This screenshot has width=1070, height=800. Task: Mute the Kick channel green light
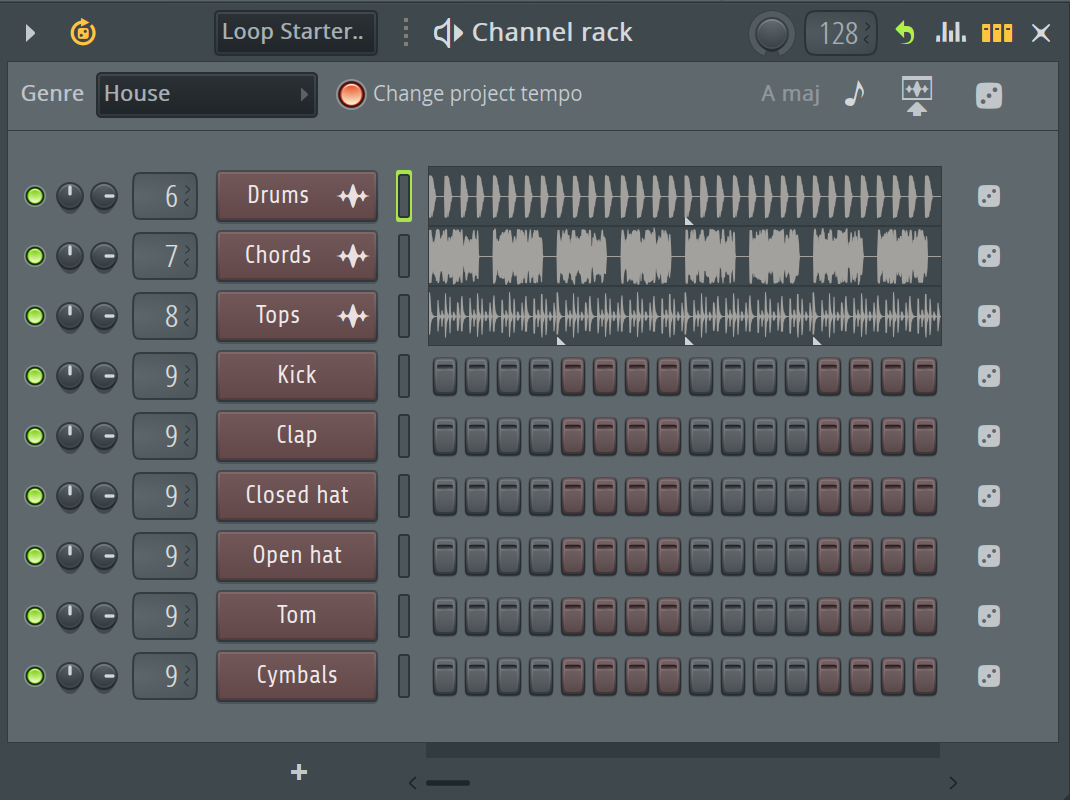pyautogui.click(x=35, y=376)
